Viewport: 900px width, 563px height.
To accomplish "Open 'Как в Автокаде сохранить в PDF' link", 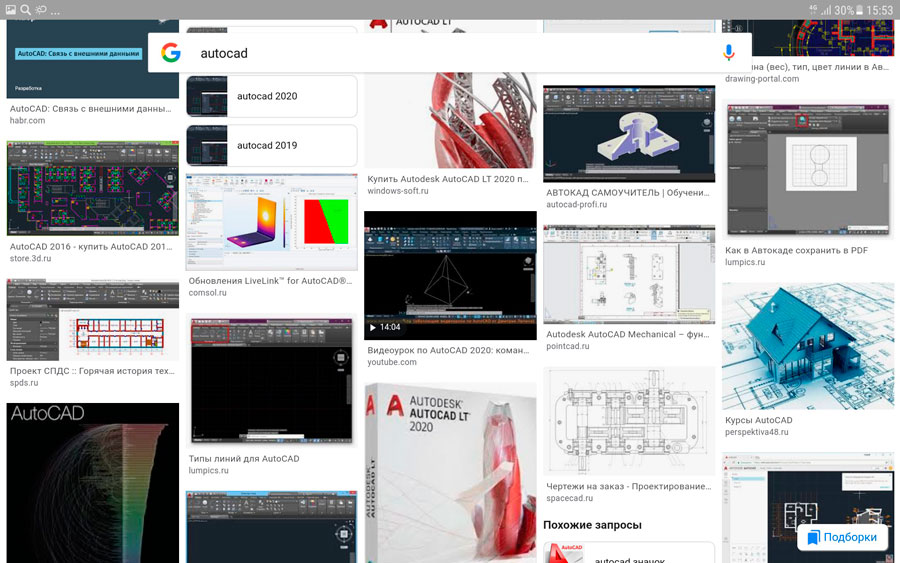I will 796,251.
